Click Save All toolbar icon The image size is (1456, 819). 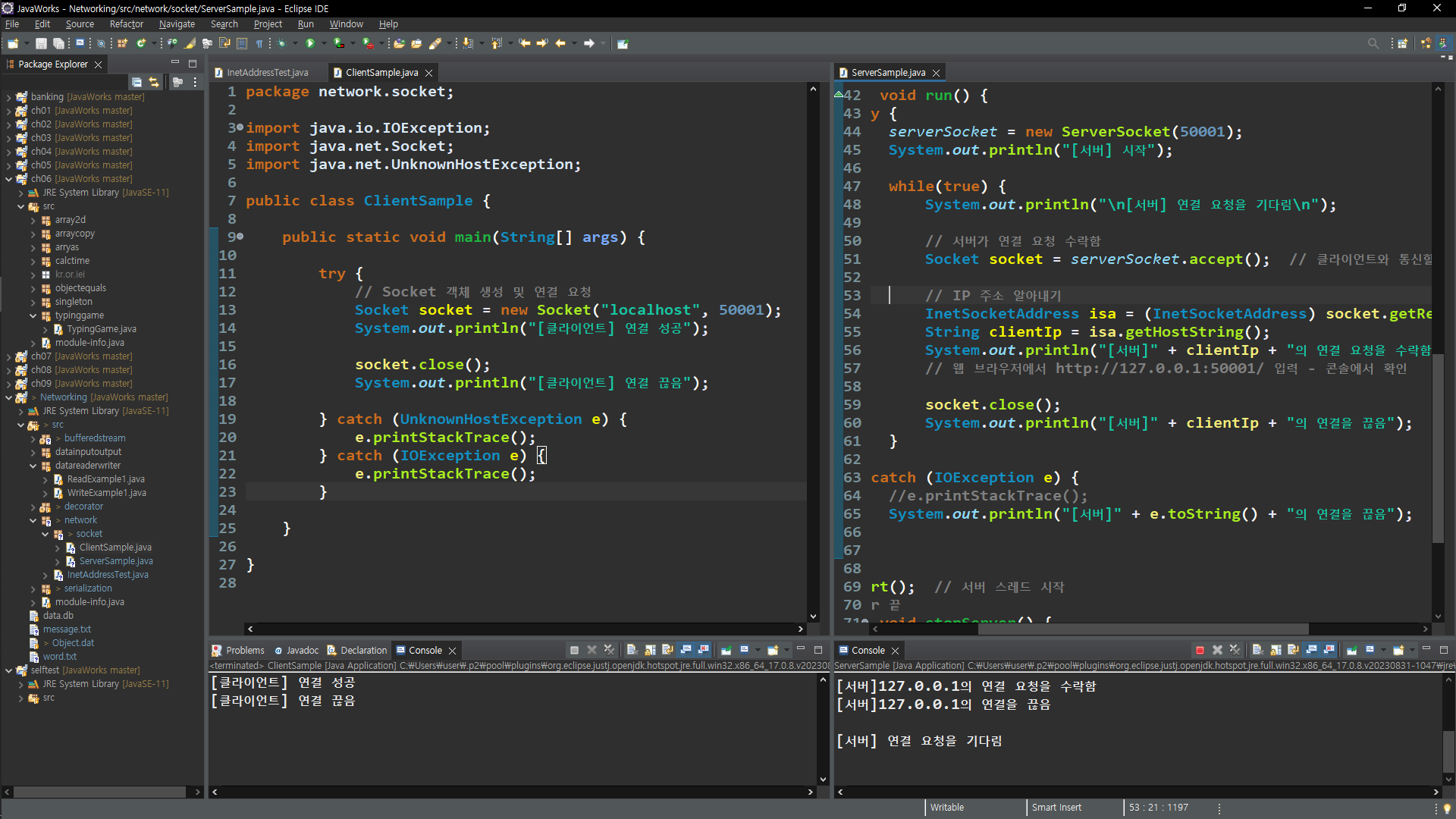point(58,43)
